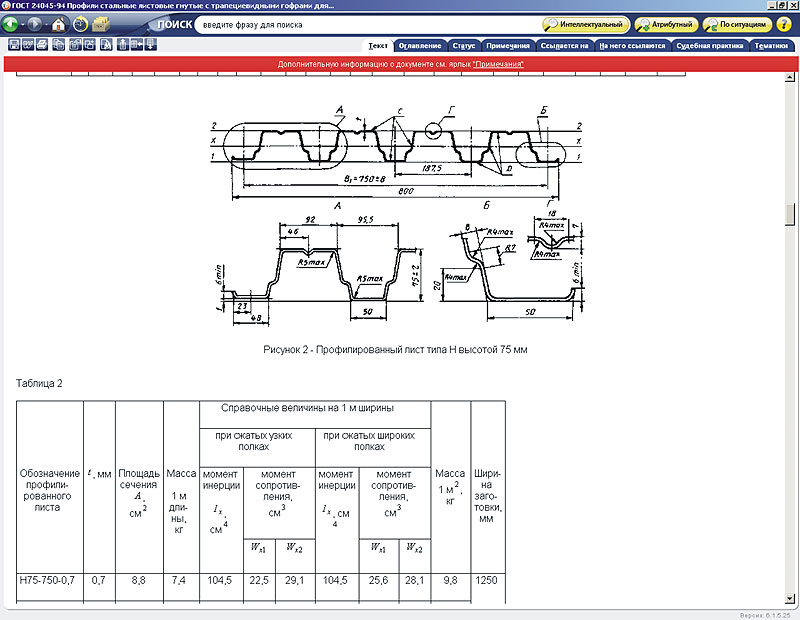Open По ситуациям search
800x620 pixels.
737,24
